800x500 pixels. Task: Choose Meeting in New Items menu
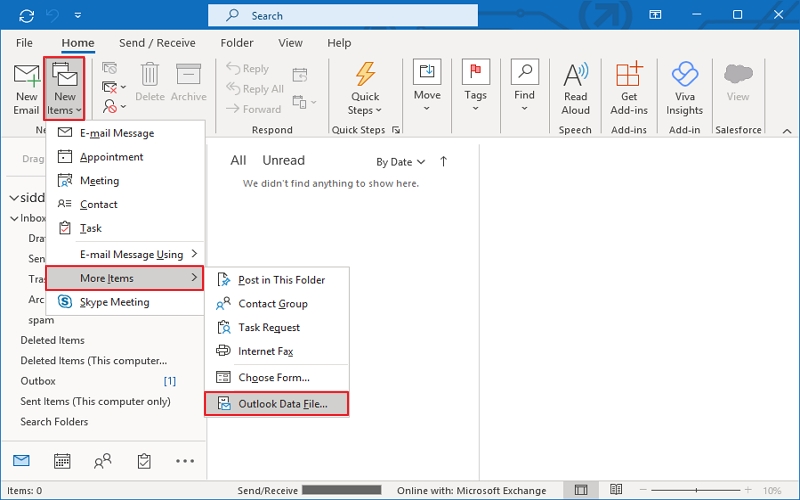click(x=126, y=181)
